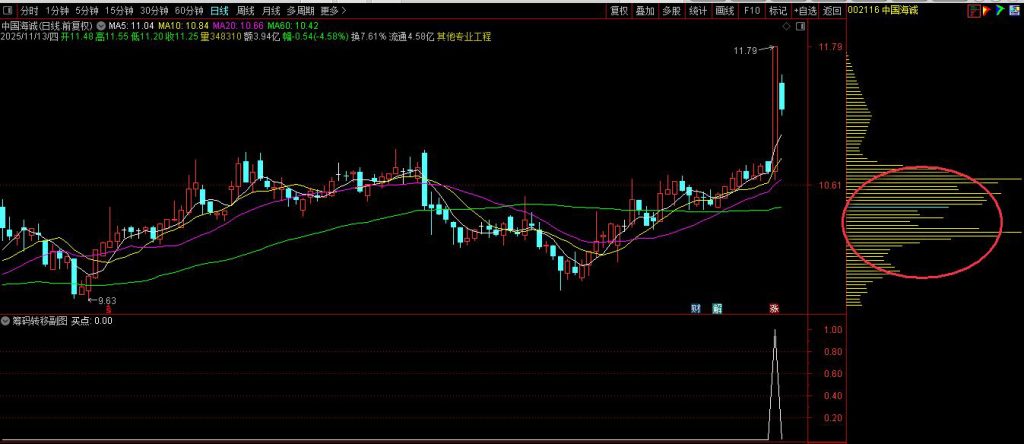Image resolution: width=1024 pixels, height=444 pixels.
Task: Expand the 更多 period options
Action: 333,10
